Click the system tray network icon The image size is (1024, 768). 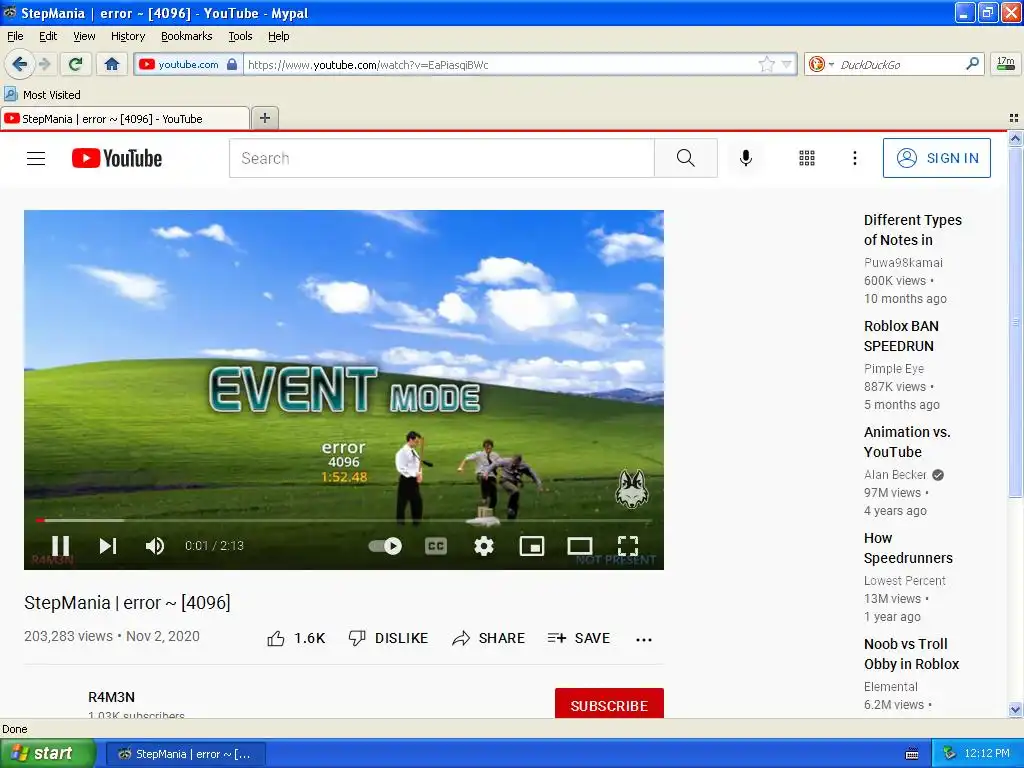(x=950, y=753)
